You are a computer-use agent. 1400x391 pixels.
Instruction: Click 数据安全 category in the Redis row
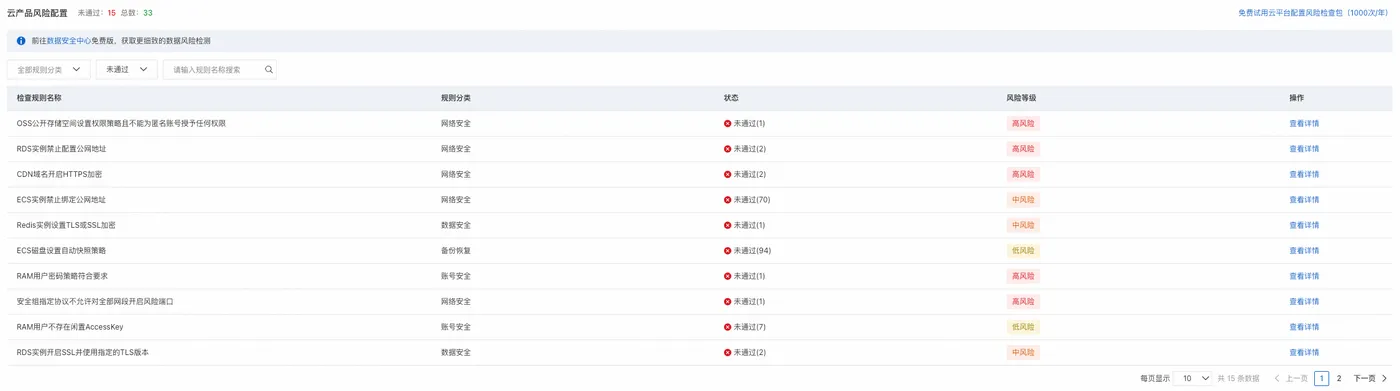point(456,225)
